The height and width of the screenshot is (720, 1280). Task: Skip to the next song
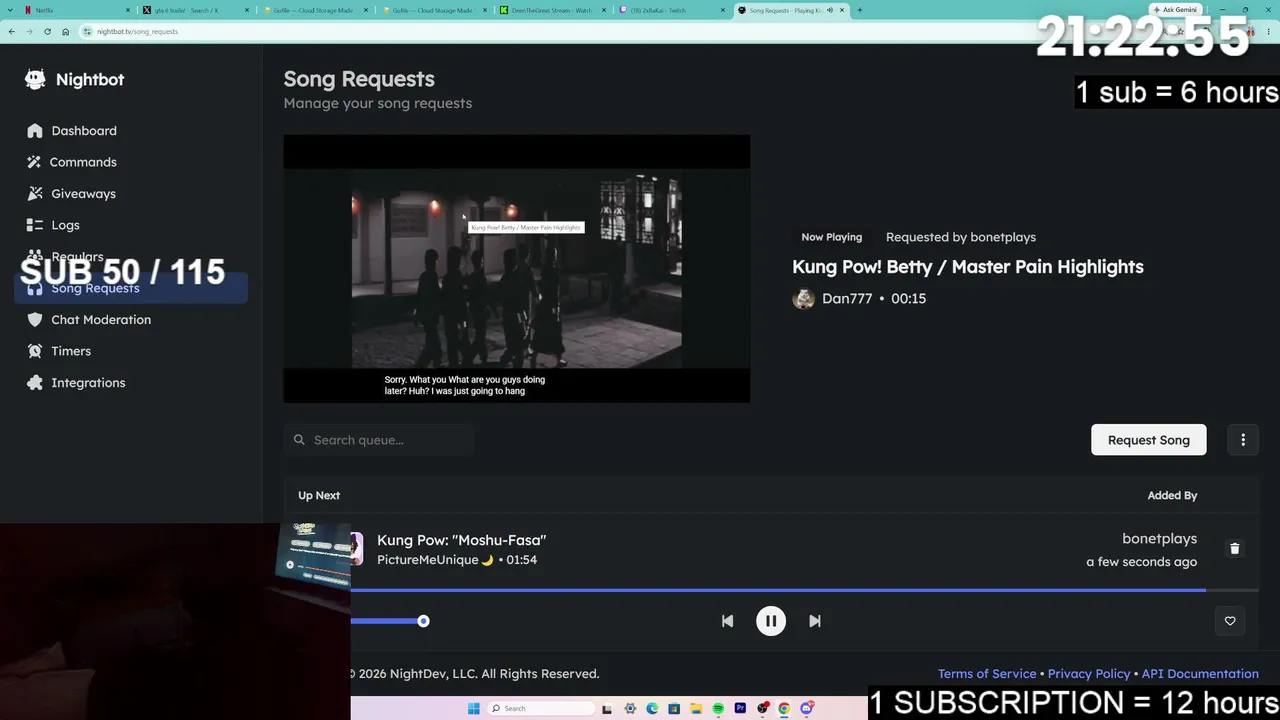[815, 621]
